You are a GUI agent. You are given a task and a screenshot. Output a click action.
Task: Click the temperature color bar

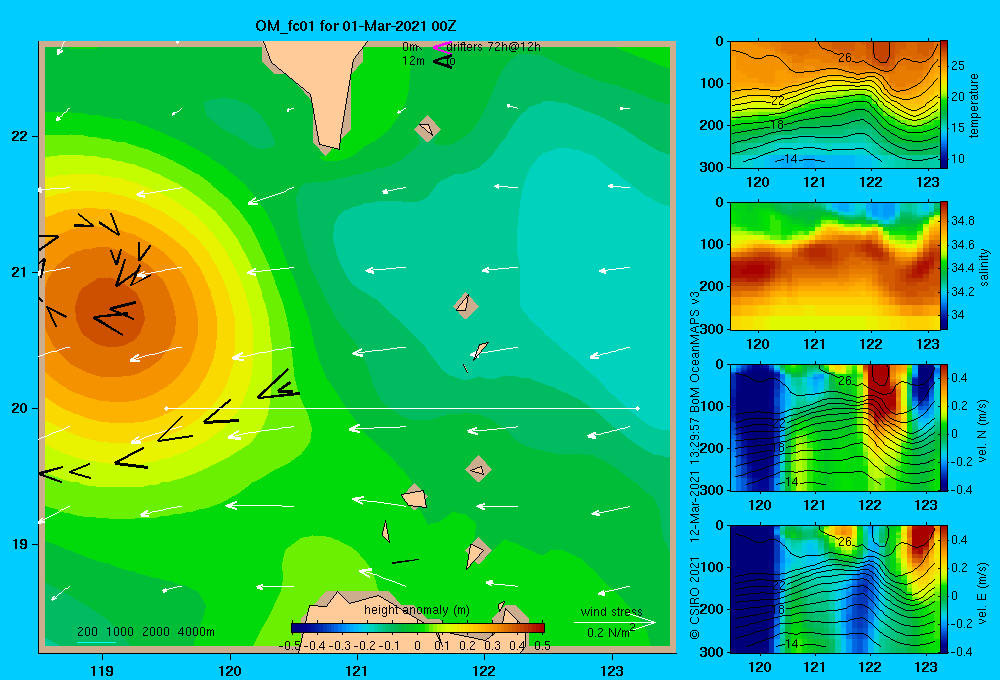pos(944,104)
